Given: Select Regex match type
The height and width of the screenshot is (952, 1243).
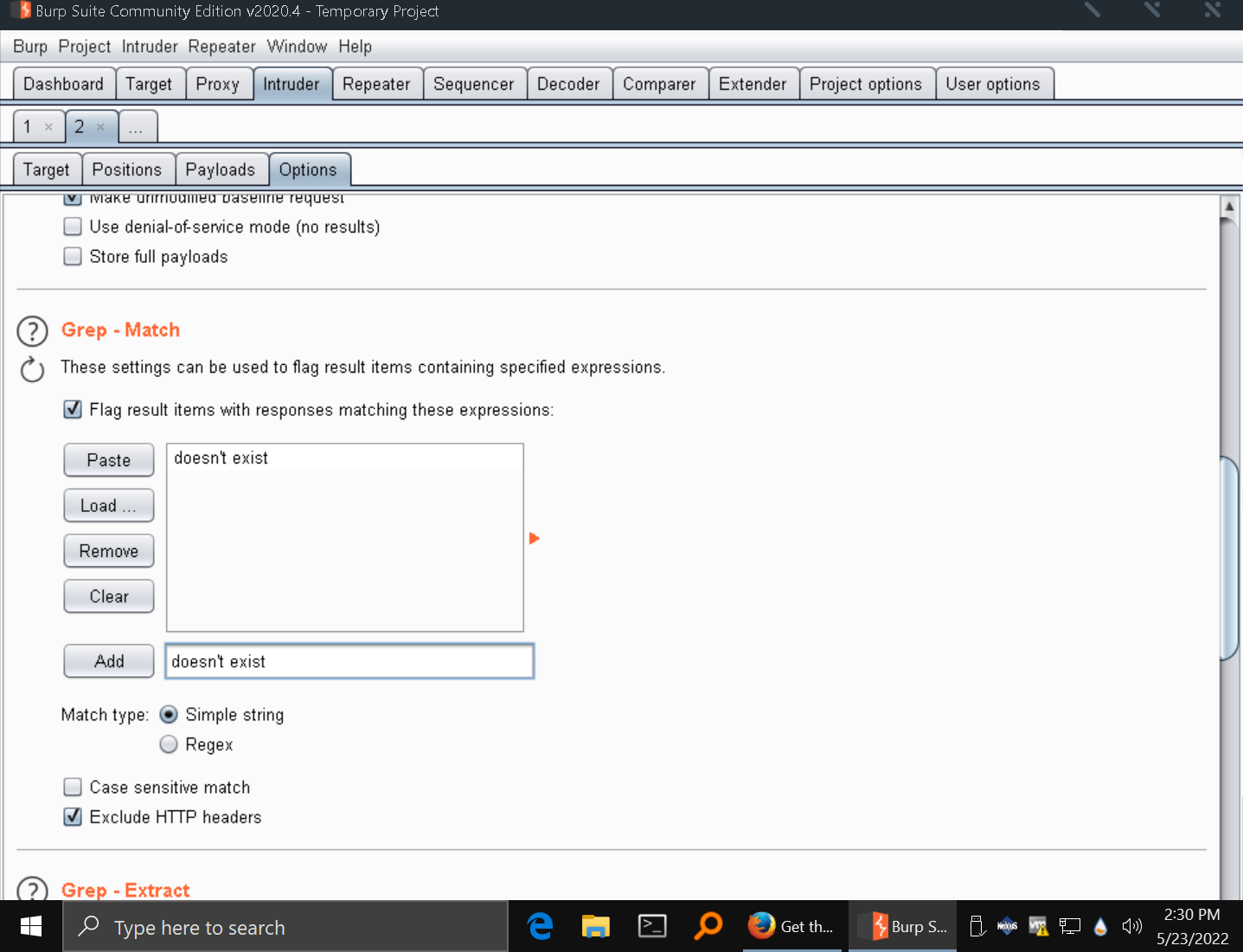Looking at the screenshot, I should click(x=169, y=744).
